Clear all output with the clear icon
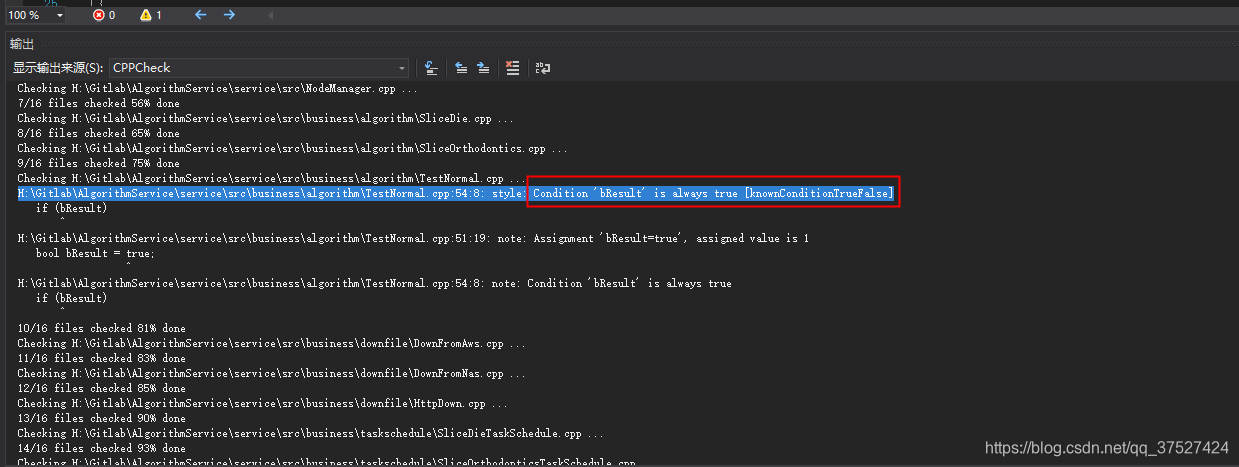1239x467 pixels. pos(513,68)
